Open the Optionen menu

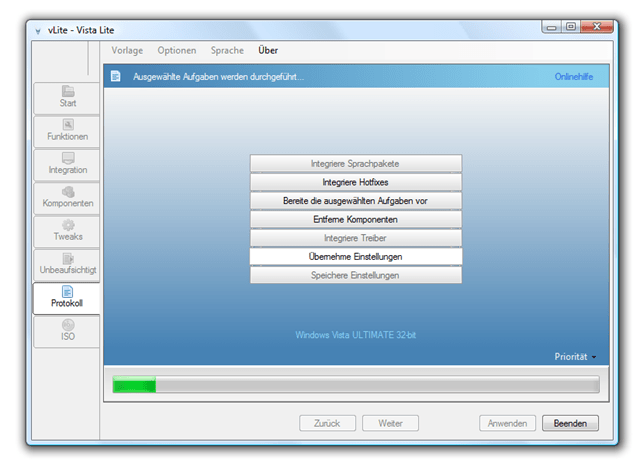[x=177, y=50]
